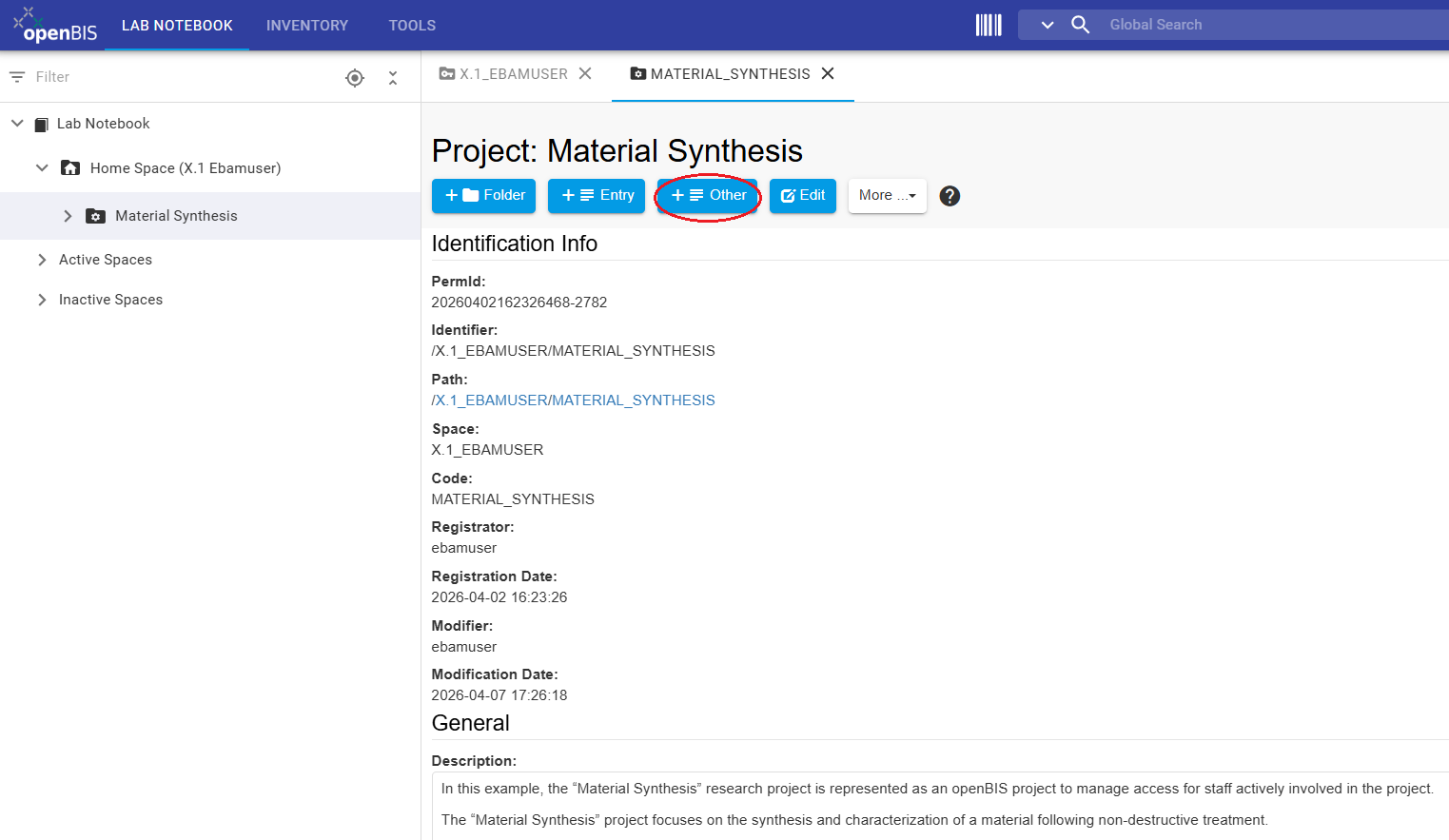Select Home Space (X.1 Ebamuser)

pyautogui.click(x=186, y=168)
